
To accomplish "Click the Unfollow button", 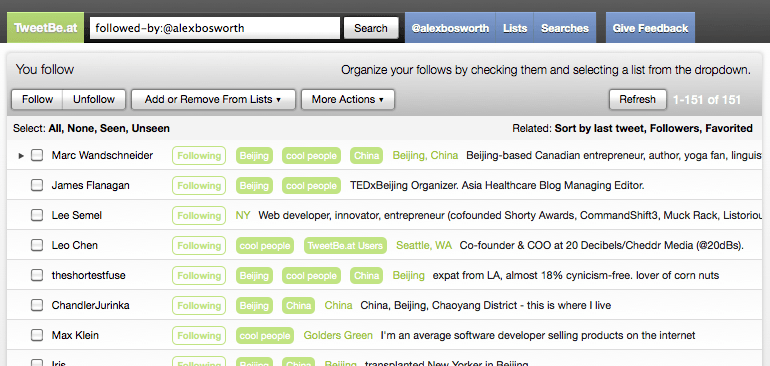I will click(x=94, y=99).
